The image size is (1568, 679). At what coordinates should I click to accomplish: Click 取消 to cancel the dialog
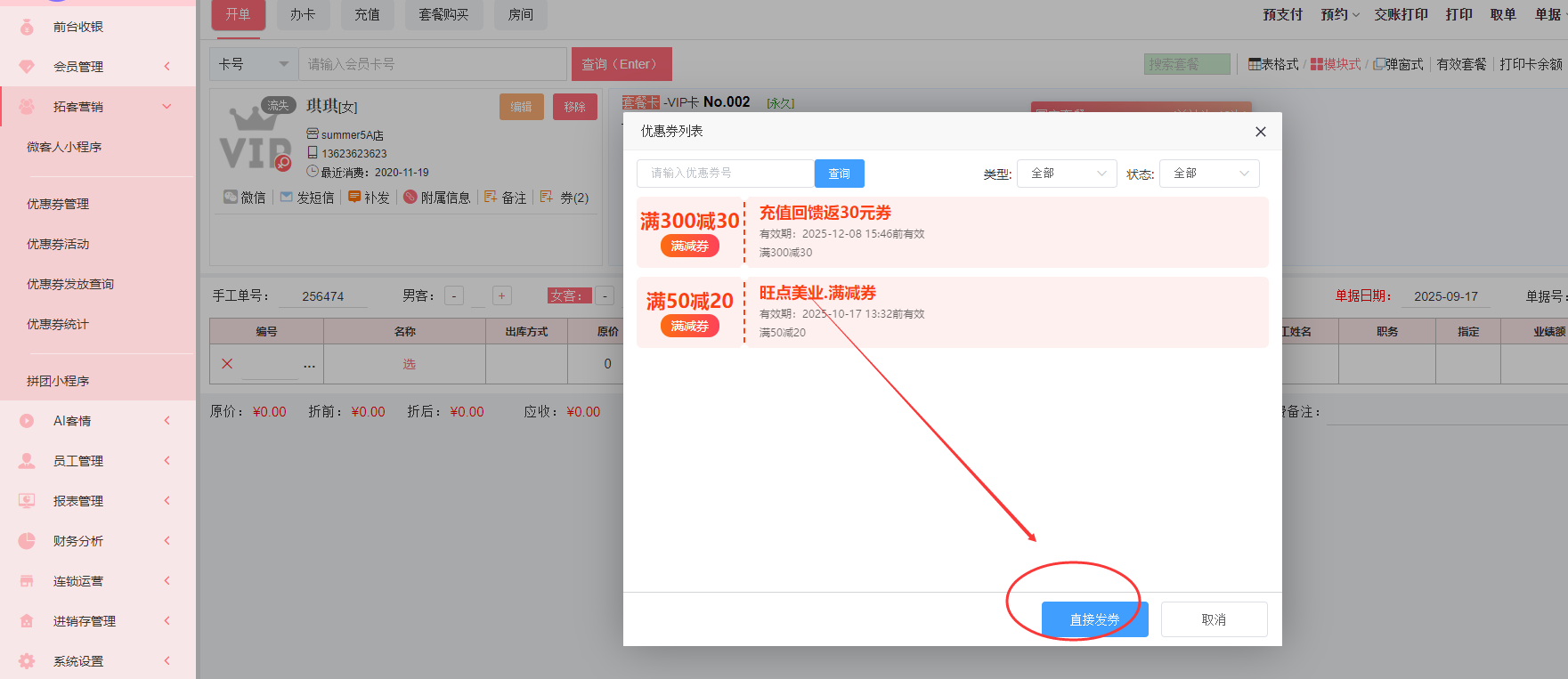pyautogui.click(x=1214, y=619)
